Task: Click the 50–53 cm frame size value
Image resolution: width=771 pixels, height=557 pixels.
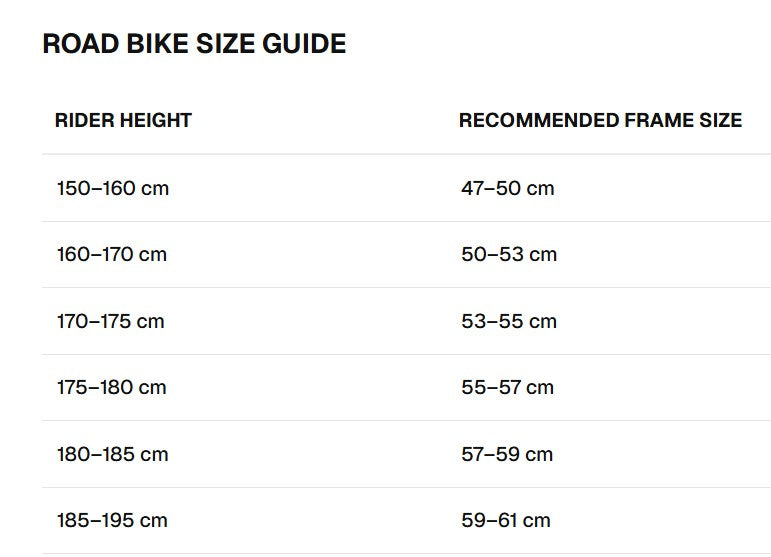Action: [x=509, y=254]
